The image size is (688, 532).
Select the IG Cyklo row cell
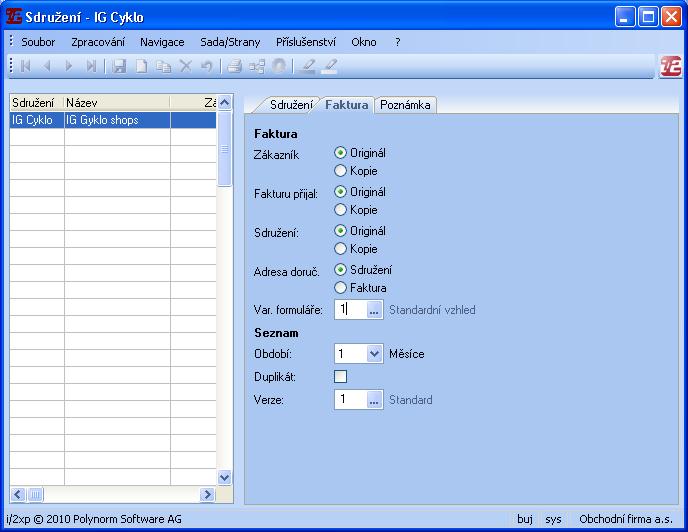coord(37,120)
